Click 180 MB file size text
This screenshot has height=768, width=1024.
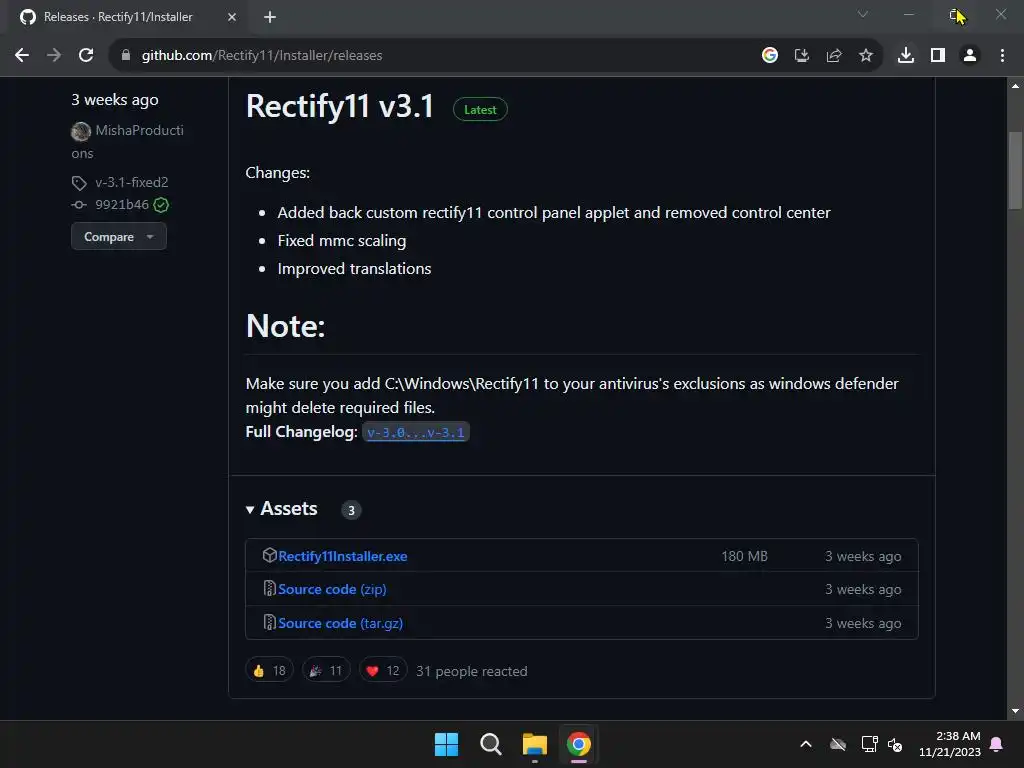pyautogui.click(x=744, y=556)
